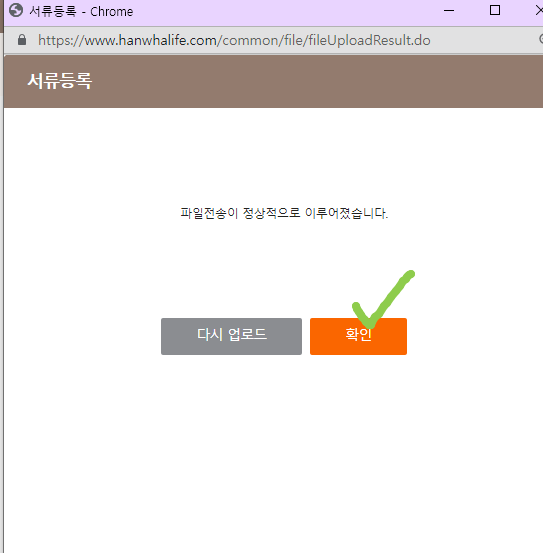The image size is (543, 553).
Task: Click the lock icon in address bar
Action: pyautogui.click(x=22, y=40)
